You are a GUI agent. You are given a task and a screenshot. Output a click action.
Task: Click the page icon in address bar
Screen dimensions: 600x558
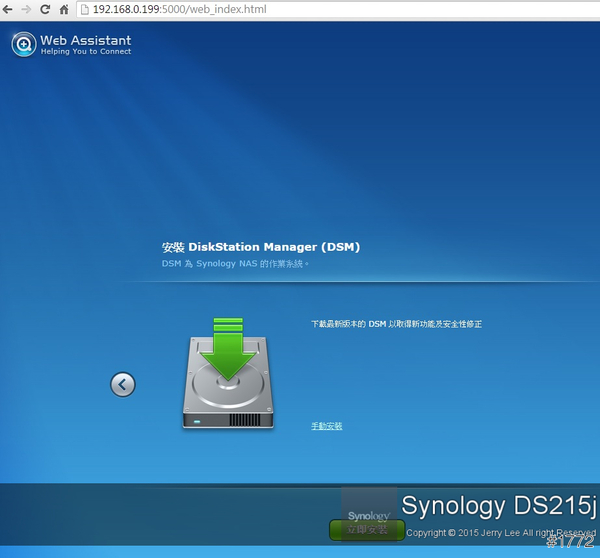(x=85, y=9)
